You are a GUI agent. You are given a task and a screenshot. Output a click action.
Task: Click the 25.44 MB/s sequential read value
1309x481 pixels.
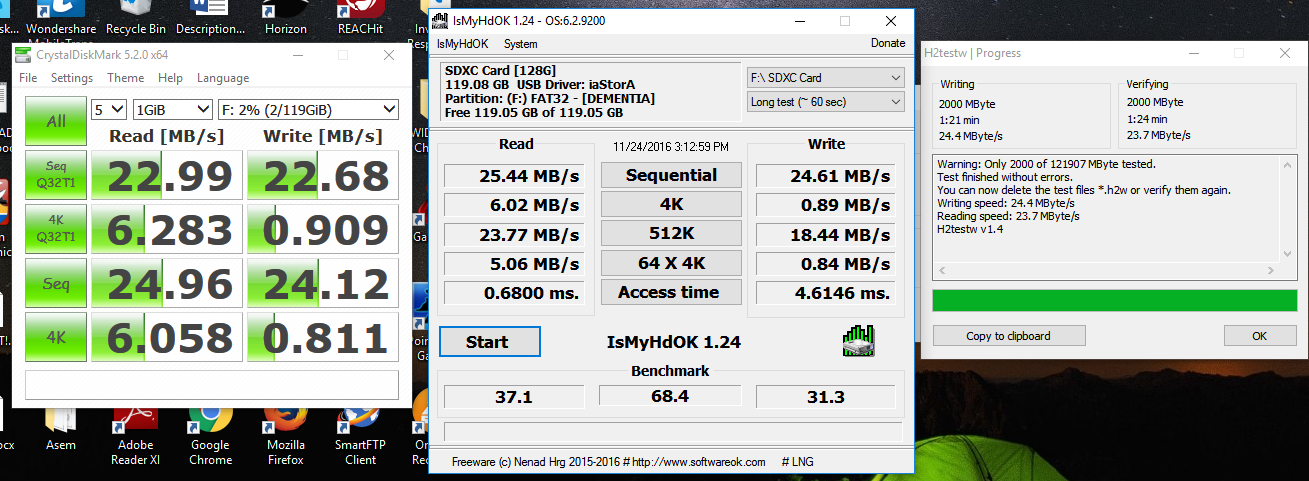coord(516,177)
